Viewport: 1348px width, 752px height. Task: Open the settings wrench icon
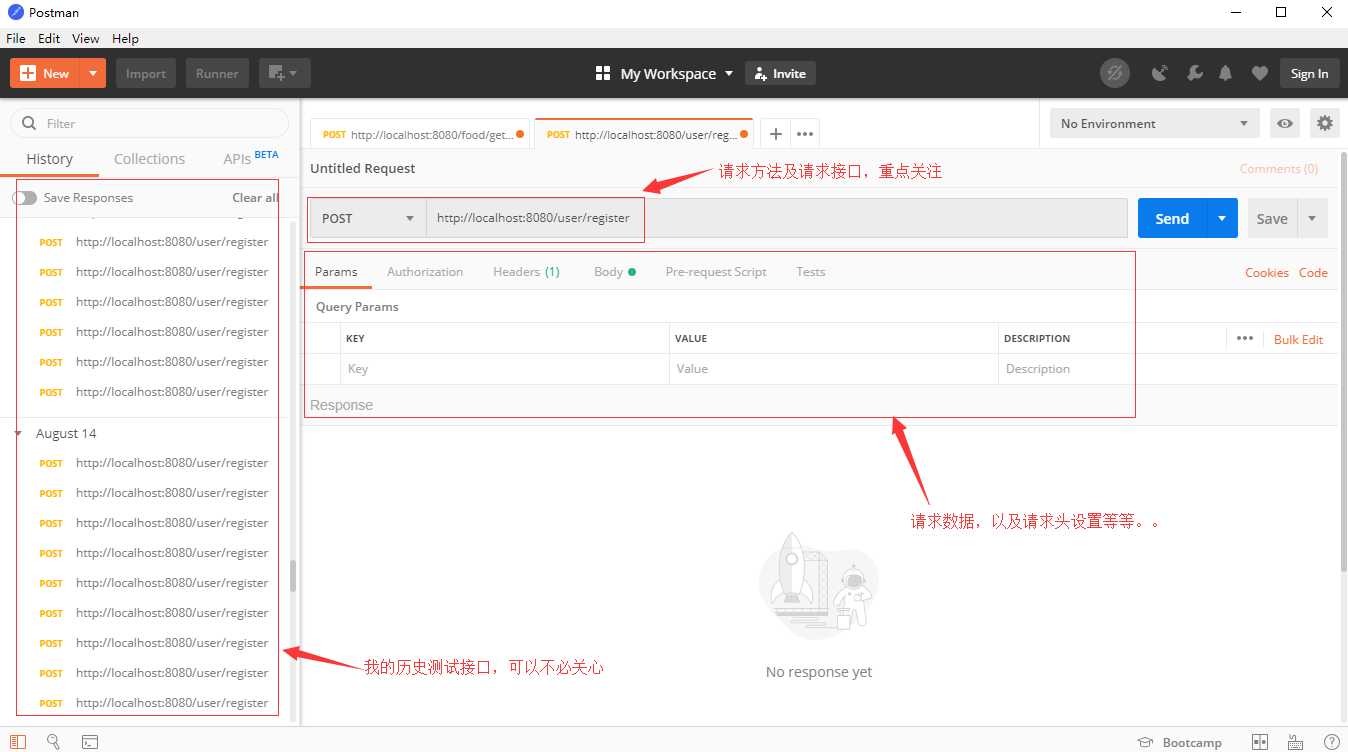coord(1194,73)
